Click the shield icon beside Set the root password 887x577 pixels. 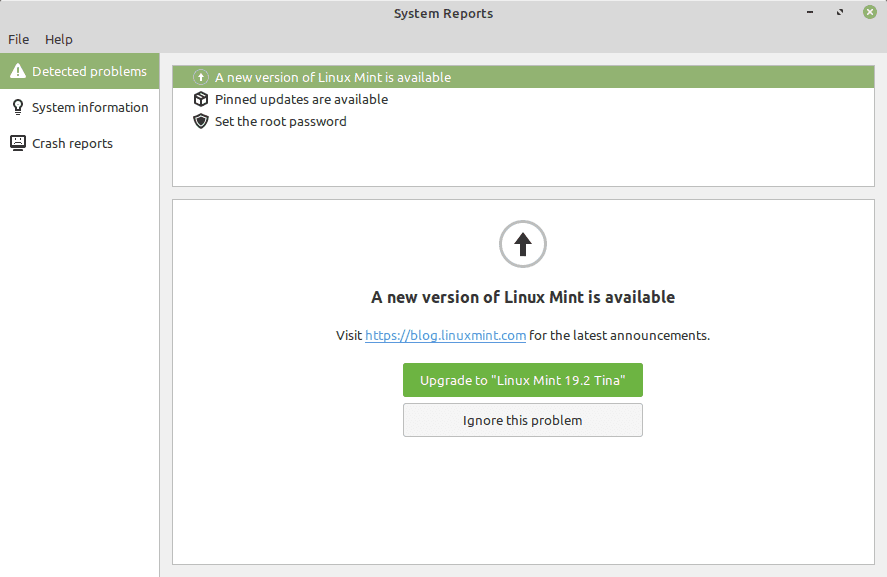[x=200, y=121]
